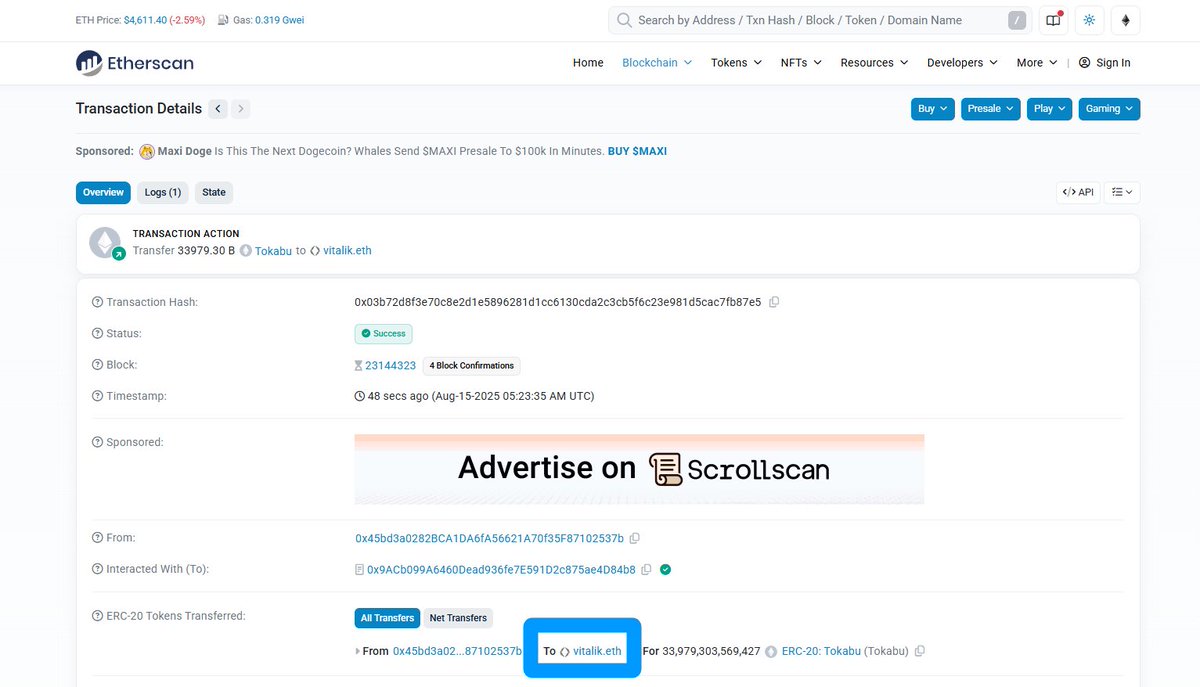The height and width of the screenshot is (687, 1200).
Task: Go to the next transaction arrow
Action: (x=241, y=109)
